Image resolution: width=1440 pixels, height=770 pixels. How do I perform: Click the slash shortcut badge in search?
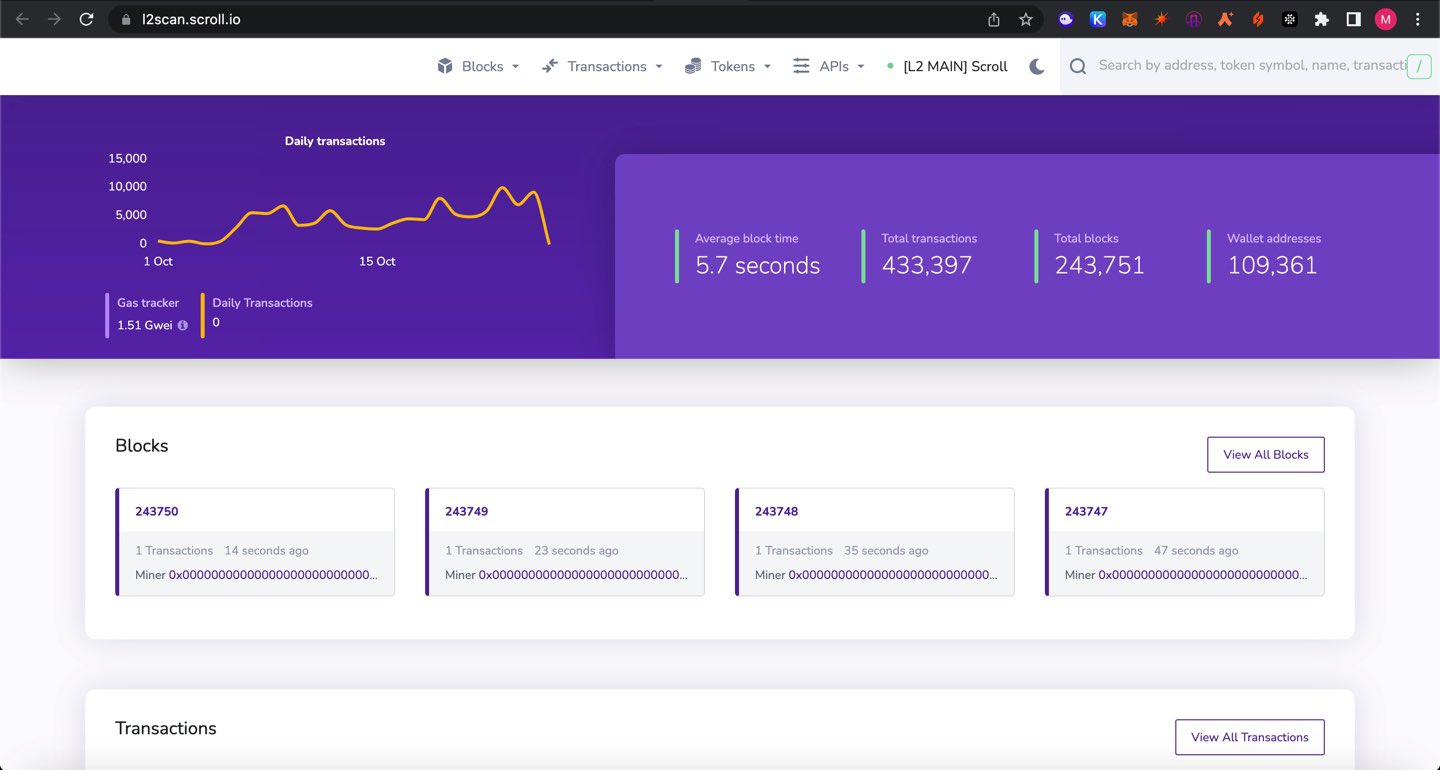click(x=1419, y=67)
